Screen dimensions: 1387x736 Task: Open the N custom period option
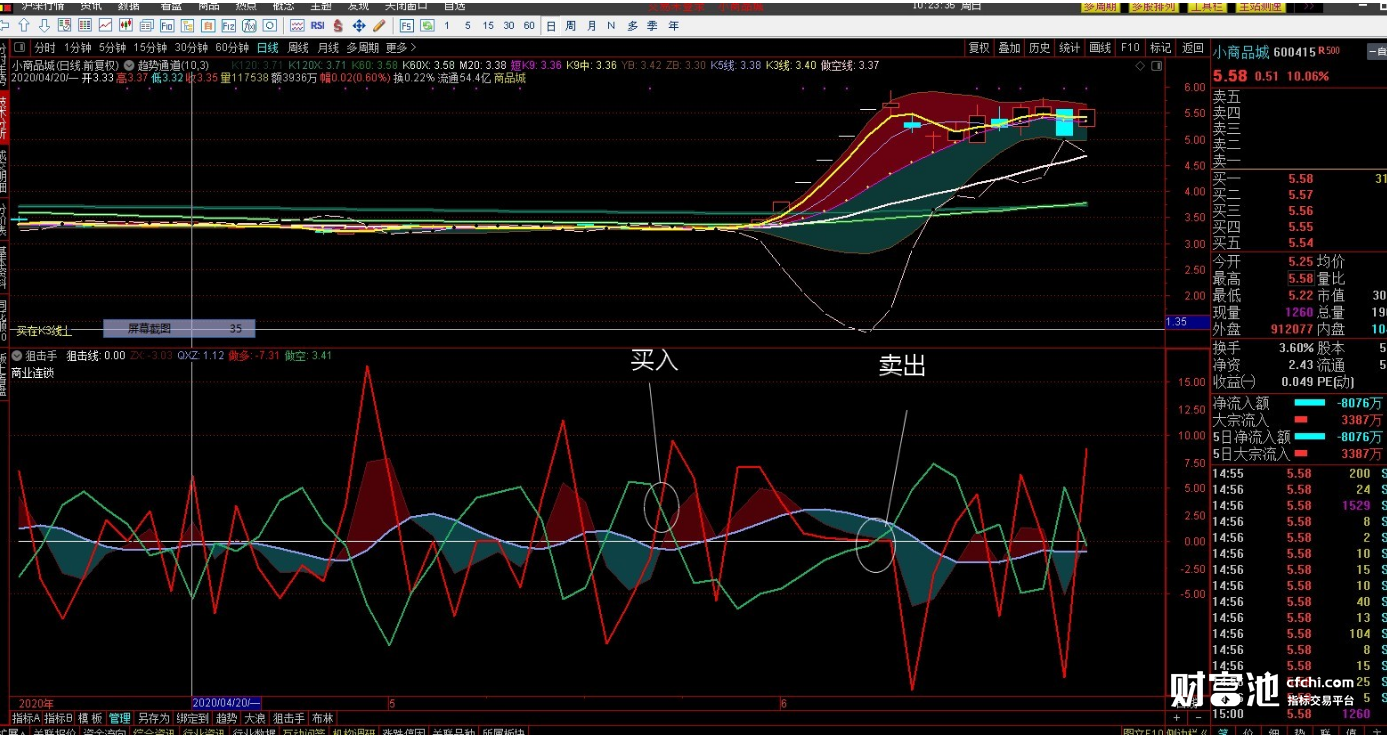tap(611, 25)
